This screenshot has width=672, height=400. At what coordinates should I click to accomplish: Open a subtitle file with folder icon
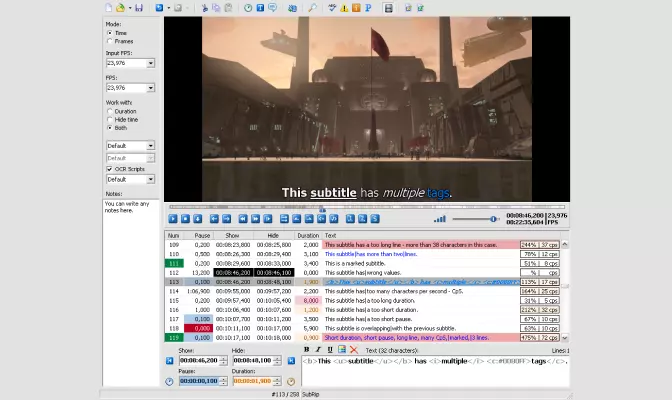(120, 8)
